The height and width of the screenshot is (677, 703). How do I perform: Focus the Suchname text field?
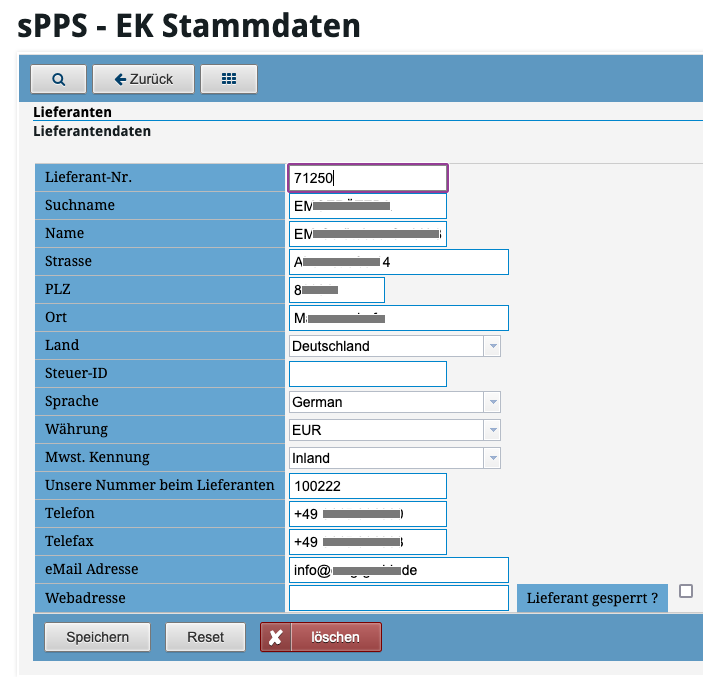pyautogui.click(x=367, y=206)
